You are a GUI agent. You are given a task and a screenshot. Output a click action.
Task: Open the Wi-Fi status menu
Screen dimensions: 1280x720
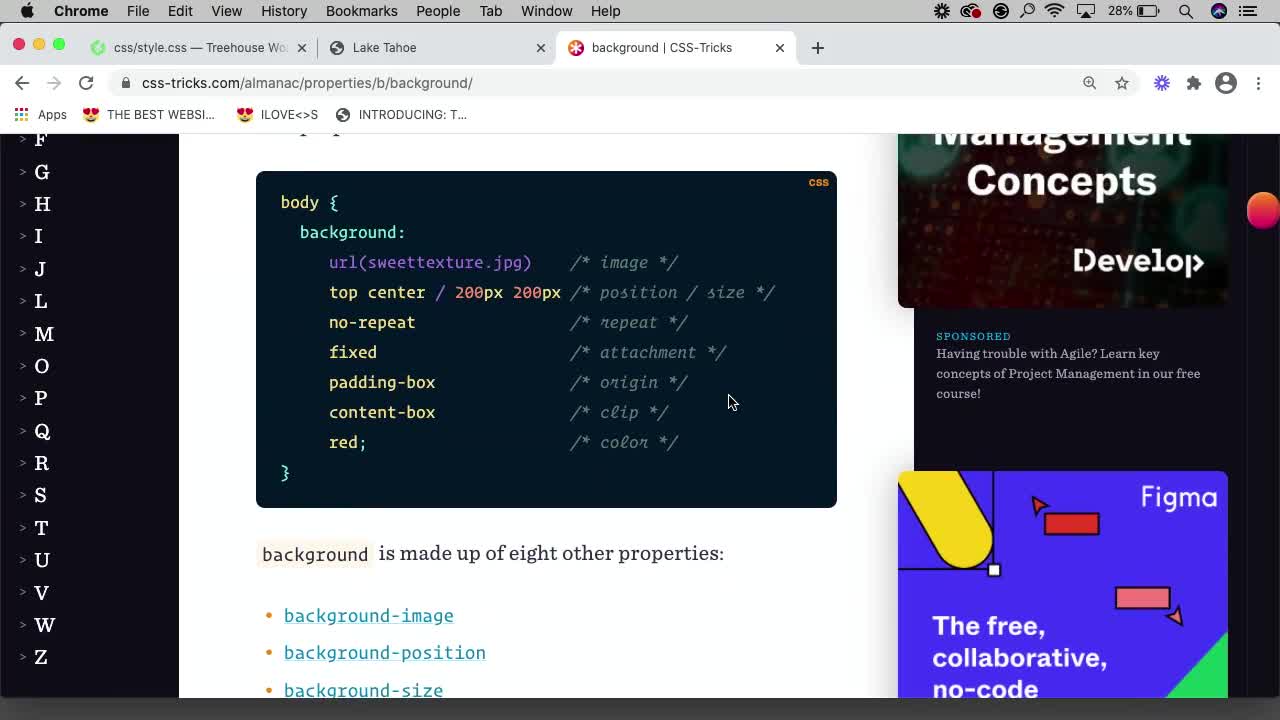click(x=1055, y=11)
